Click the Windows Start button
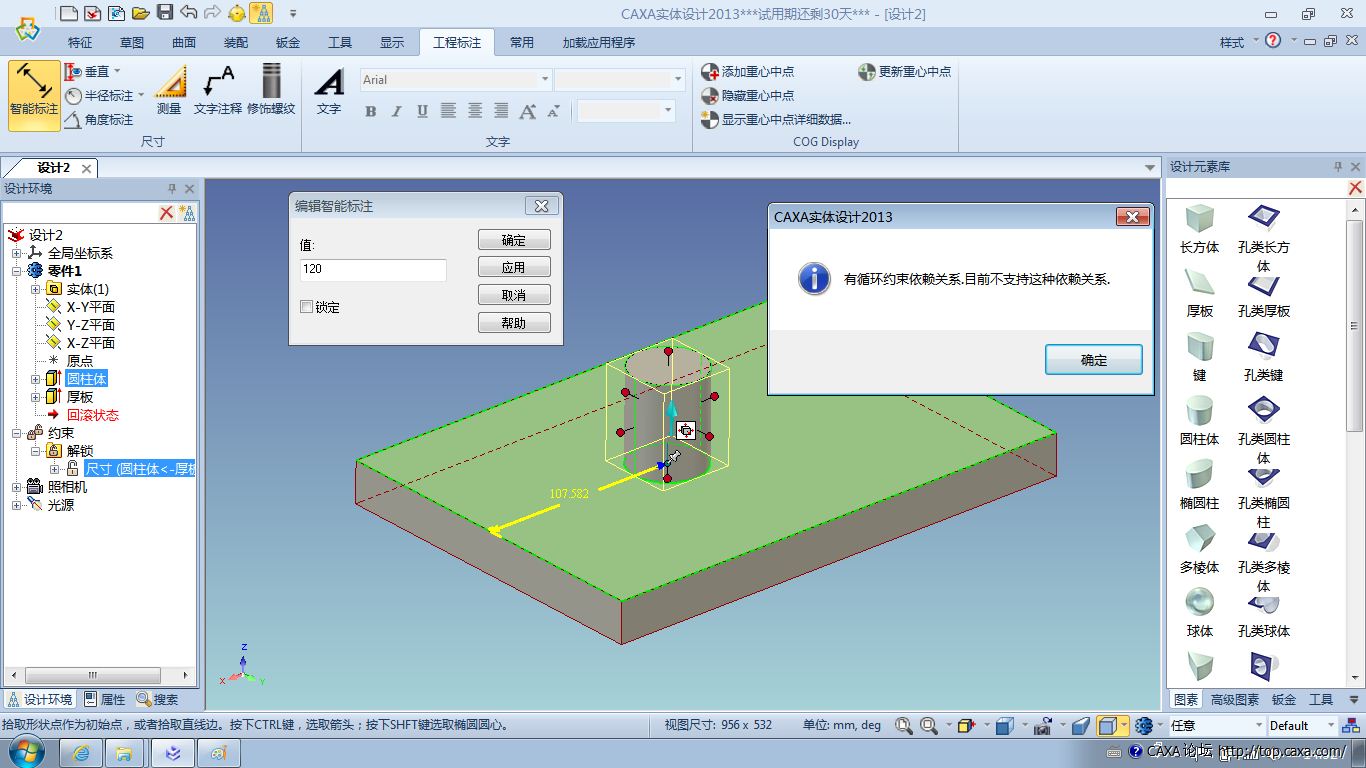Viewport: 1366px width, 768px height. [x=25, y=750]
